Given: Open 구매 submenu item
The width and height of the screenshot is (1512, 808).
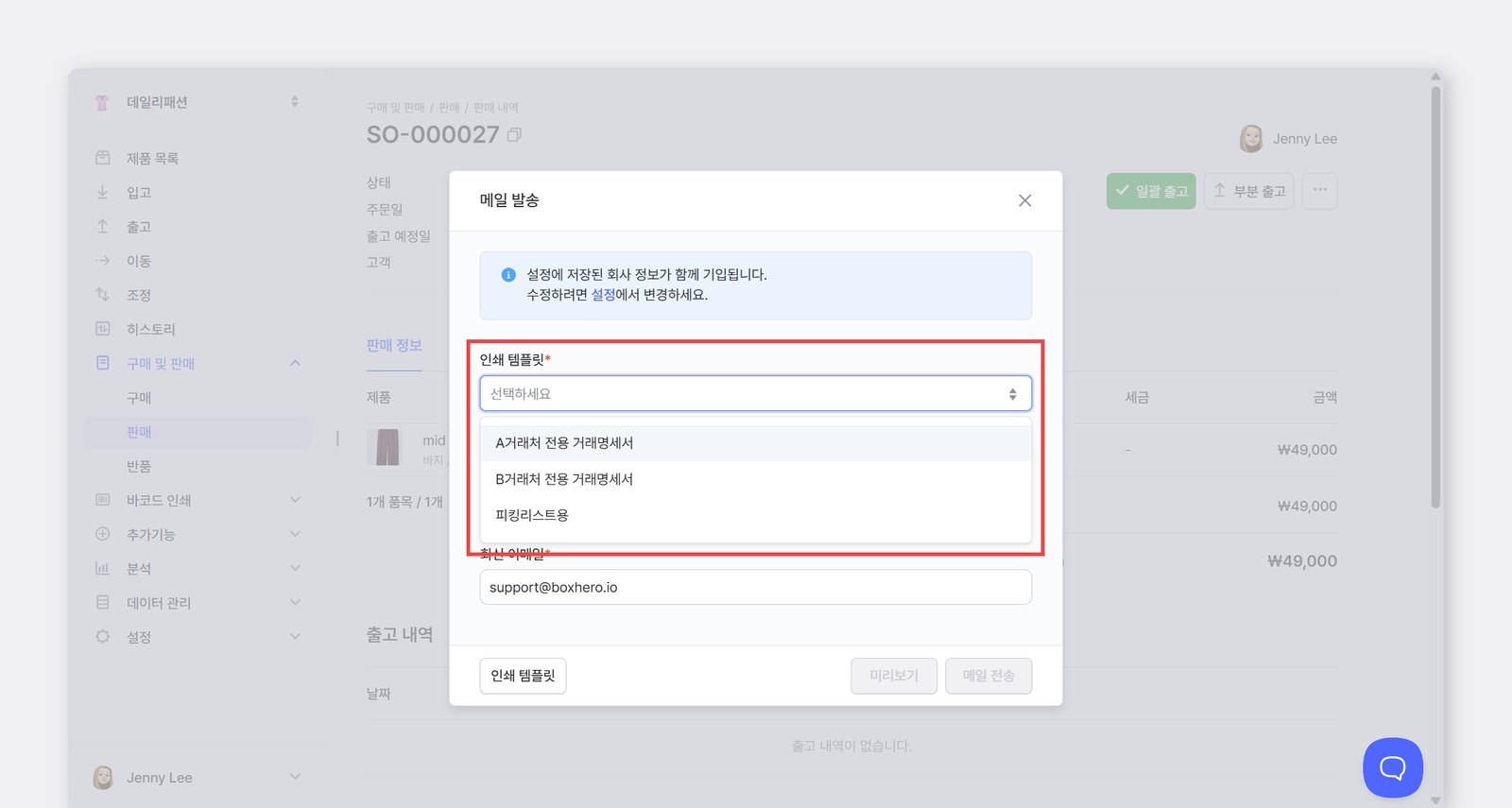Looking at the screenshot, I should coord(139,398).
